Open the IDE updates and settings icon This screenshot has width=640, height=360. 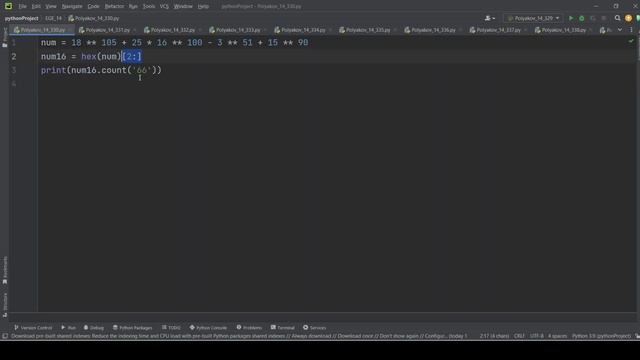[x=628, y=18]
